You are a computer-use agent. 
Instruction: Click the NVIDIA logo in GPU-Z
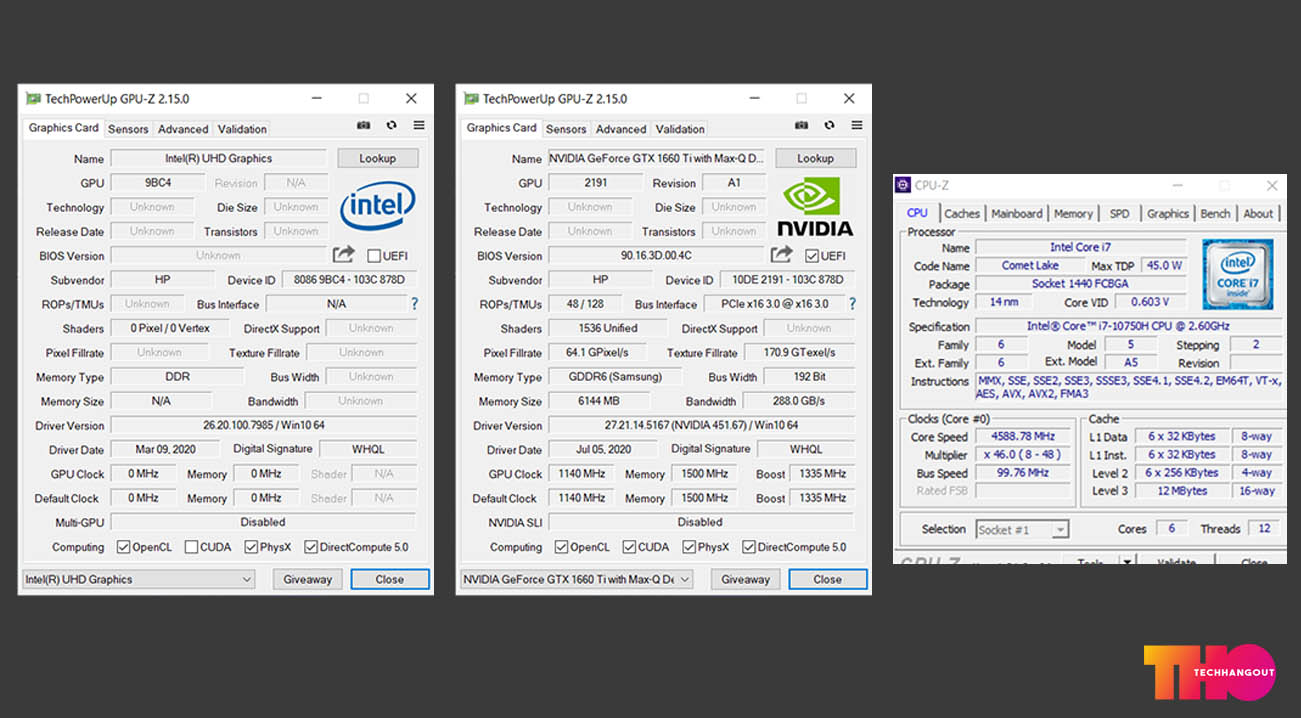tap(815, 206)
